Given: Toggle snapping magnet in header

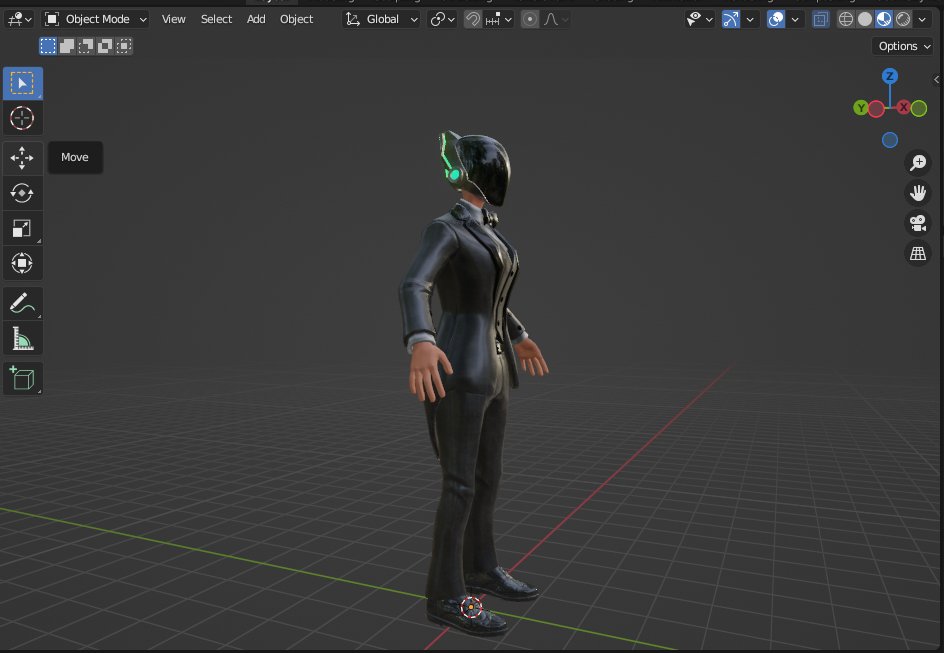Looking at the screenshot, I should [x=473, y=19].
